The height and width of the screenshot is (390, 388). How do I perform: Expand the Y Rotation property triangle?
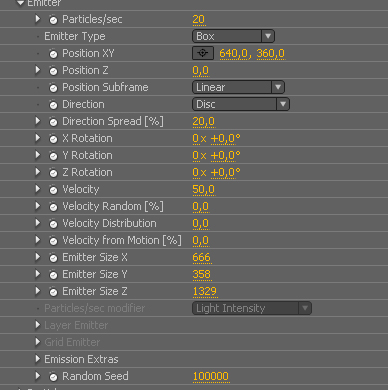[38, 155]
